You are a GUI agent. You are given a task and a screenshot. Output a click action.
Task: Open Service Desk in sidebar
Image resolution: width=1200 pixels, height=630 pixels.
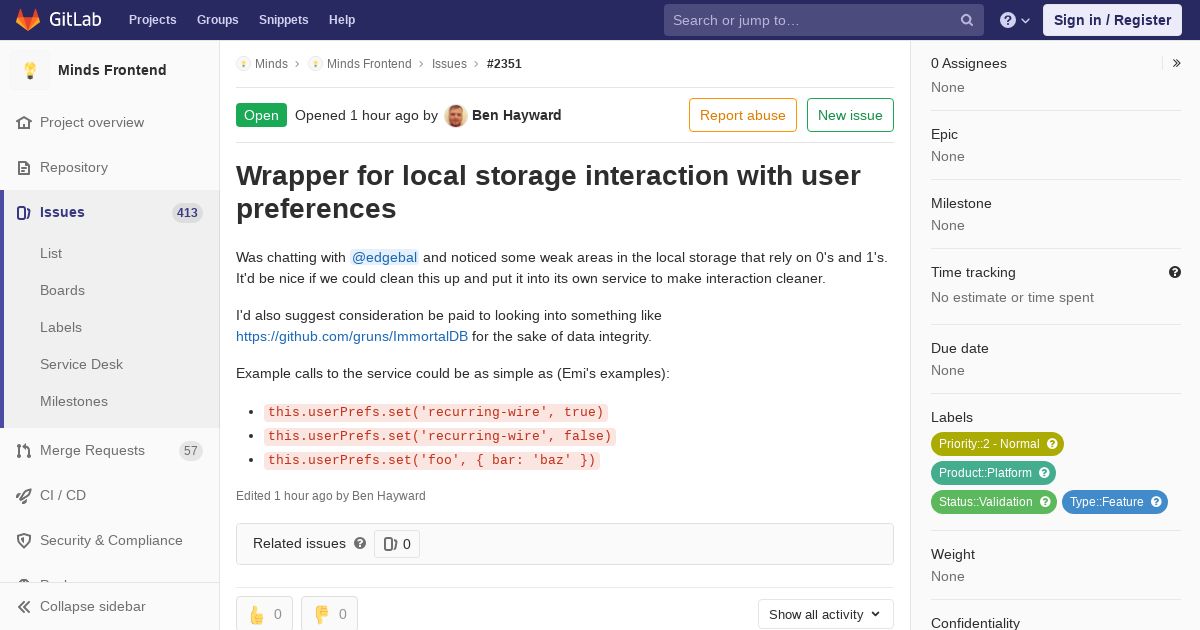tap(81, 364)
